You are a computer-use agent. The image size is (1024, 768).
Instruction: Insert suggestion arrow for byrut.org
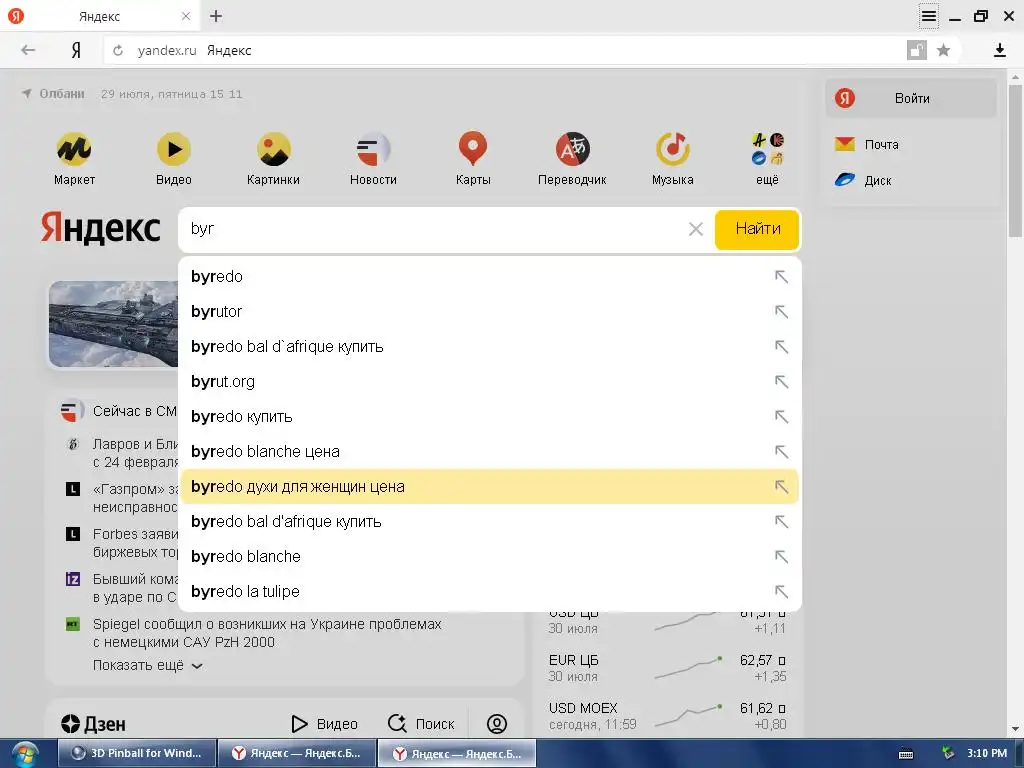781,382
